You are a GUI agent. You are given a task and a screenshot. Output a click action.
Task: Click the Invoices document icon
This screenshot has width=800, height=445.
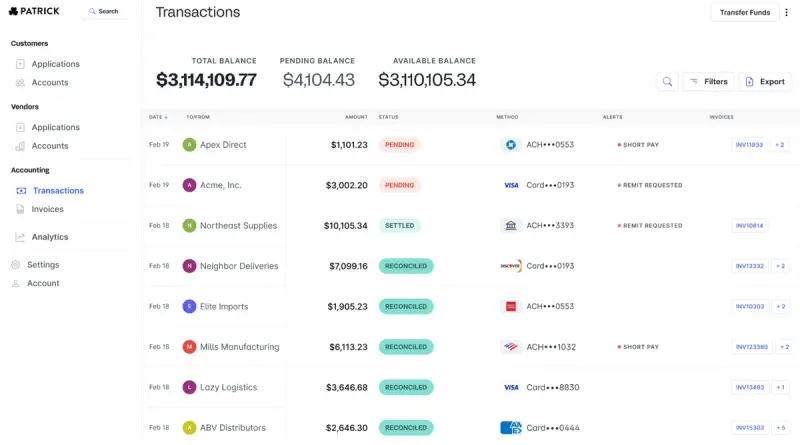click(20, 209)
